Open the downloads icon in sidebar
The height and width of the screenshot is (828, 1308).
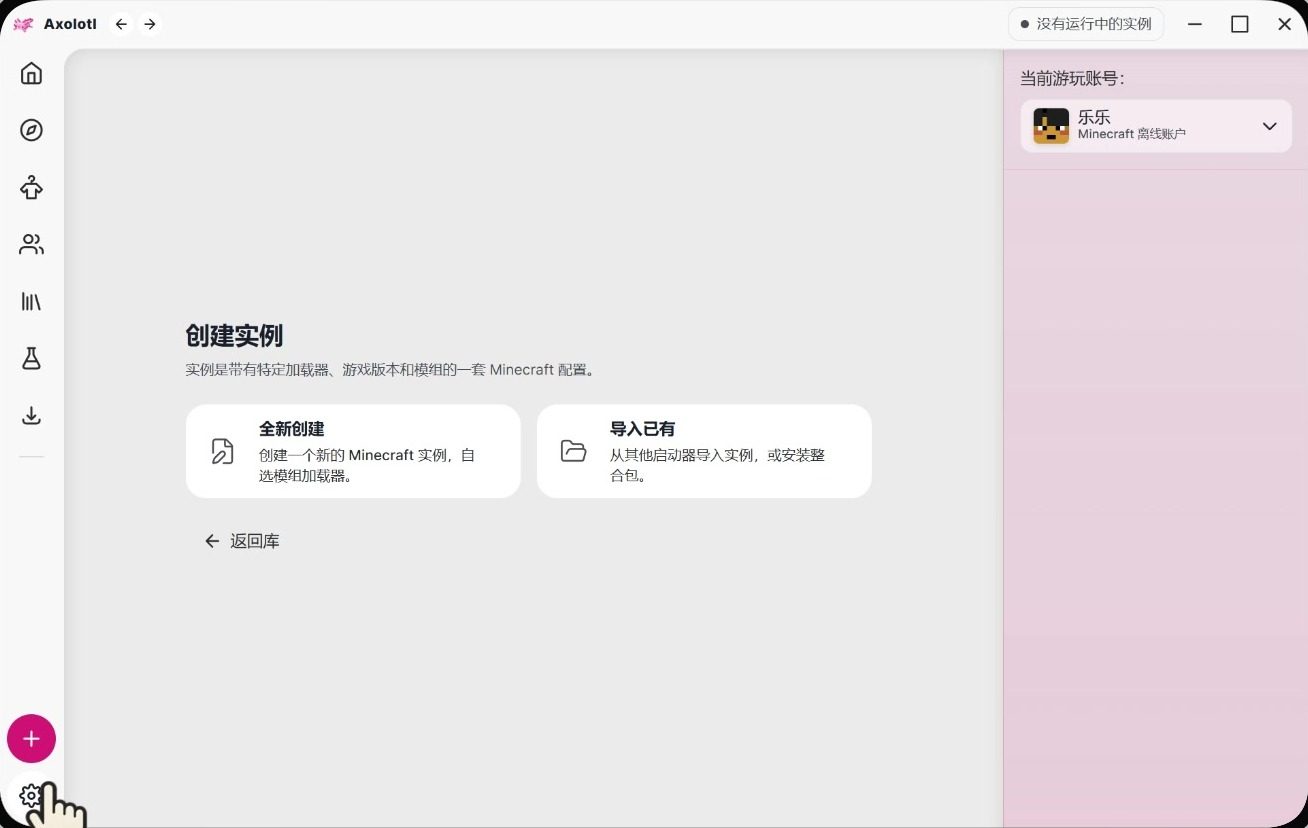click(x=31, y=415)
